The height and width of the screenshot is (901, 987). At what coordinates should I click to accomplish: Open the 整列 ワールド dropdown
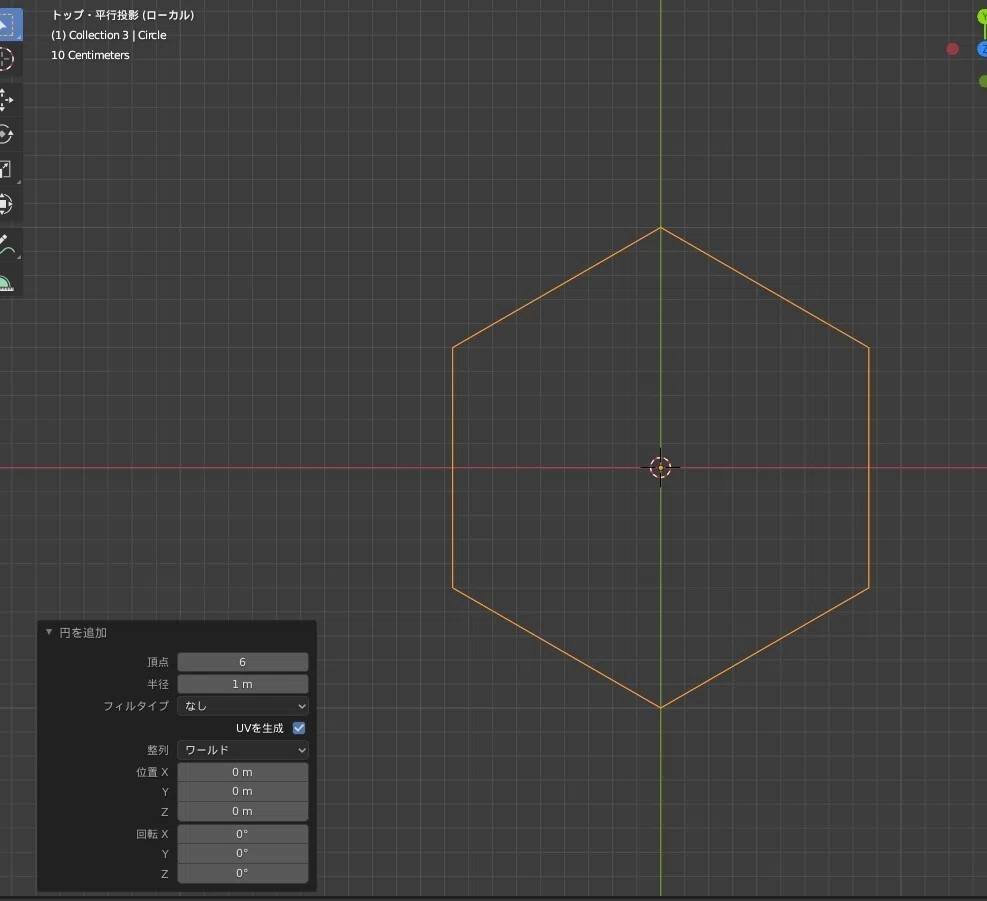[x=243, y=750]
